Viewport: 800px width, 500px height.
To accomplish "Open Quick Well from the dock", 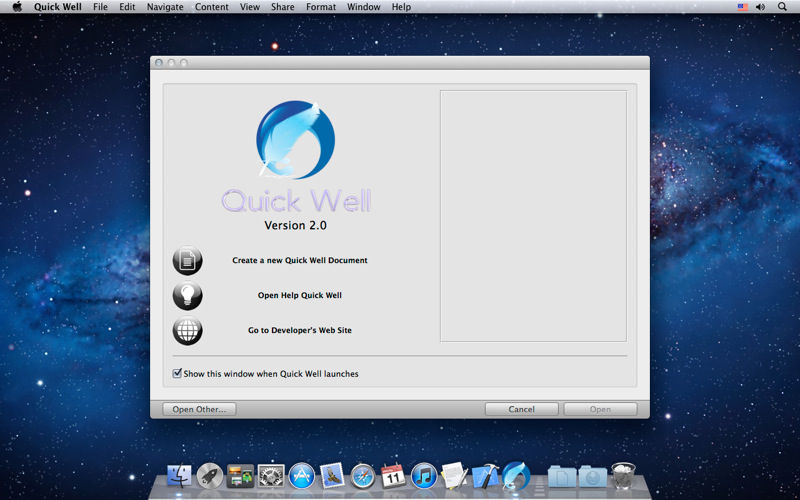I will [516, 475].
